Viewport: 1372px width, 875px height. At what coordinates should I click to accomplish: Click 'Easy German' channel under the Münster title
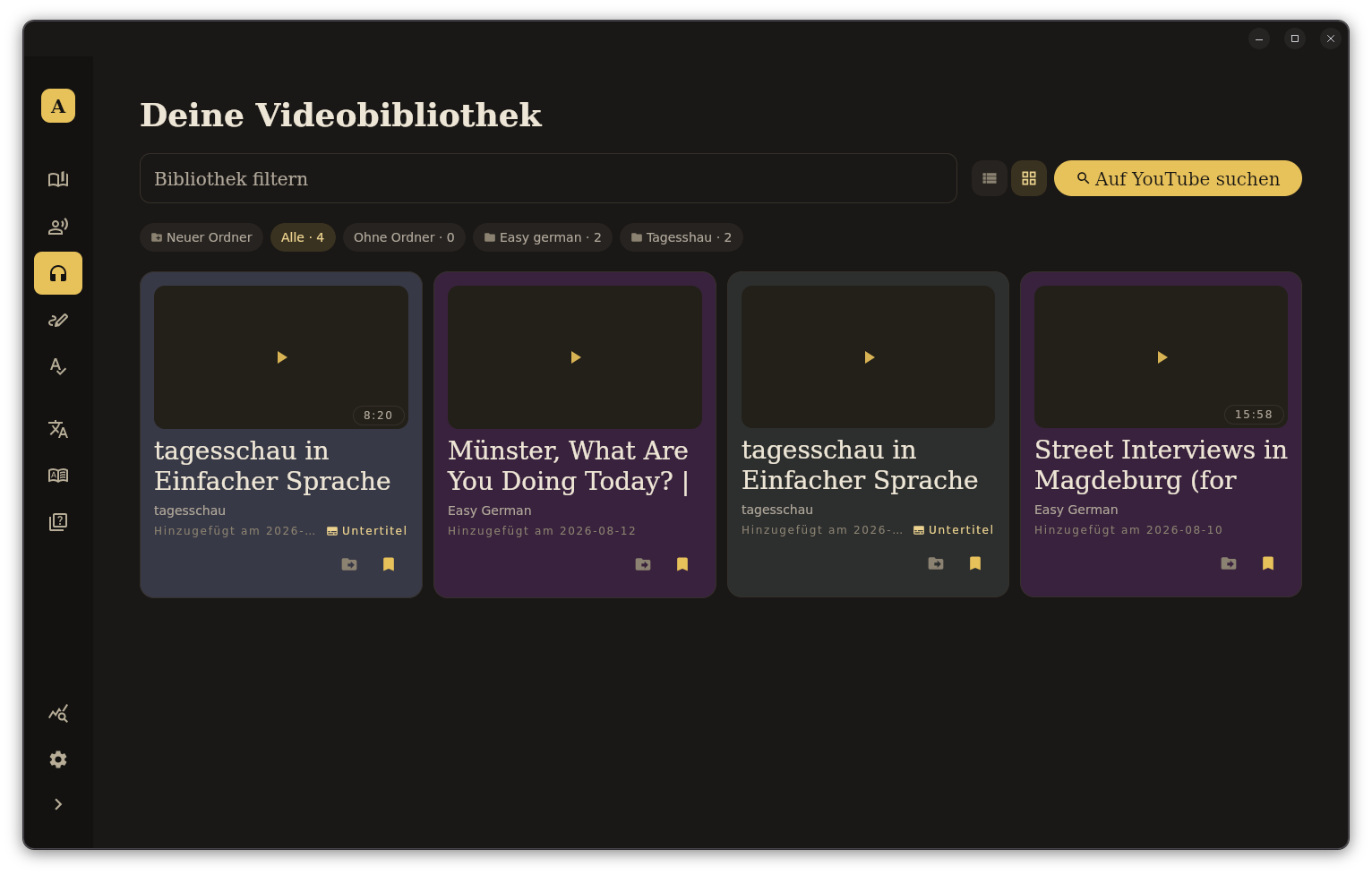(490, 510)
